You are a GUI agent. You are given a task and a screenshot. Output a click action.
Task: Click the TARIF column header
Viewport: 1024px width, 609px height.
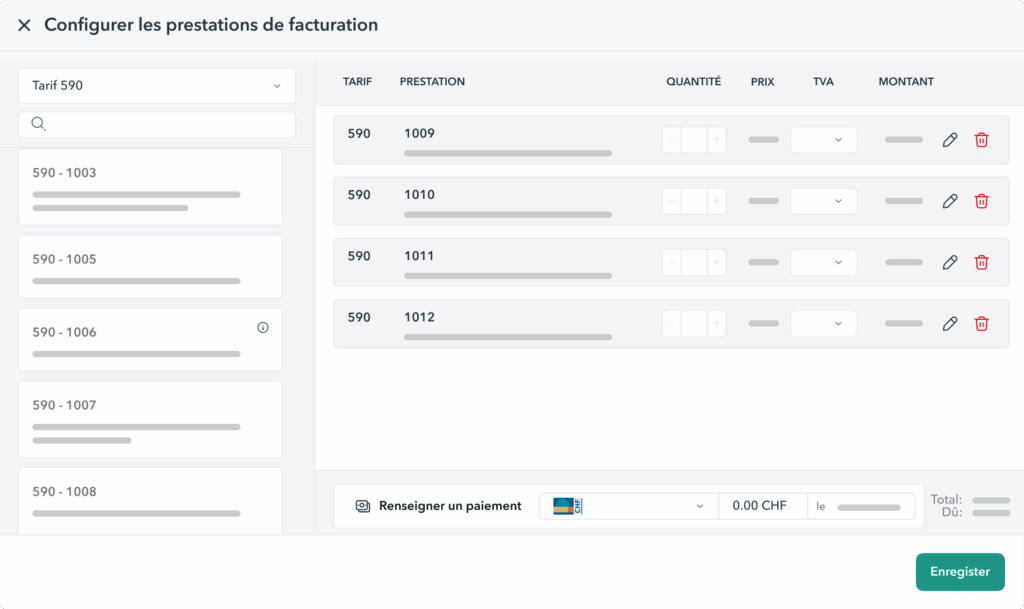[x=357, y=82]
